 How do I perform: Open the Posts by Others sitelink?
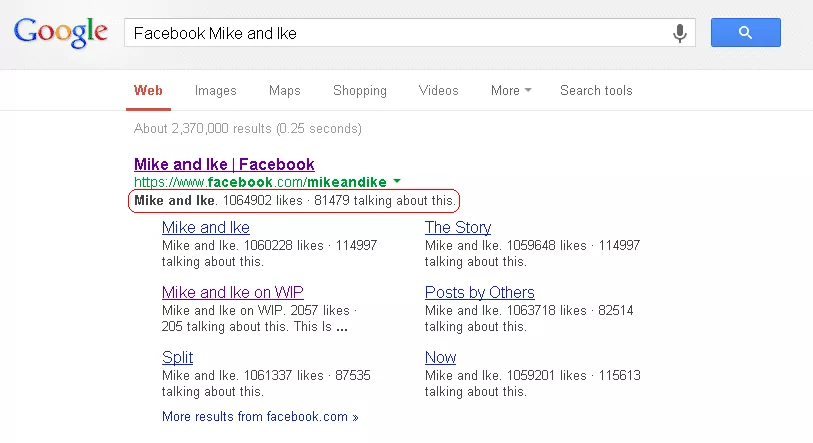point(480,292)
